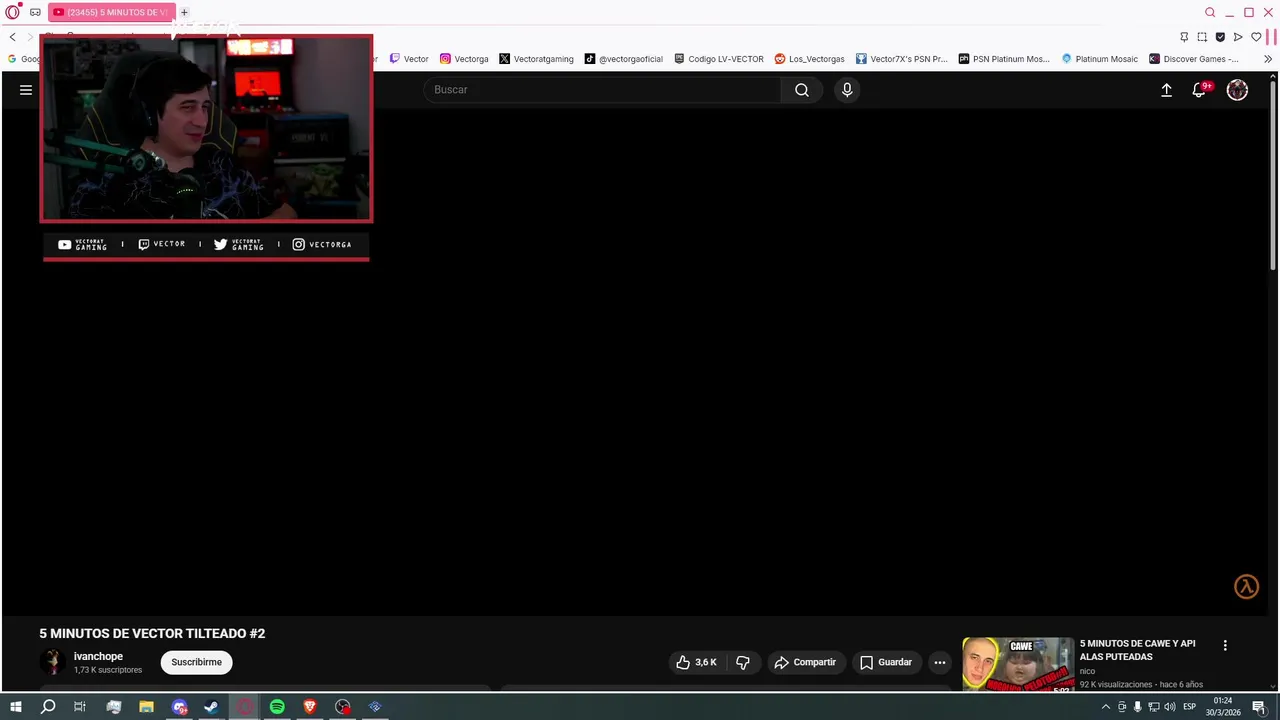
Task: Click the orange lambda extension icon
Action: click(1246, 587)
